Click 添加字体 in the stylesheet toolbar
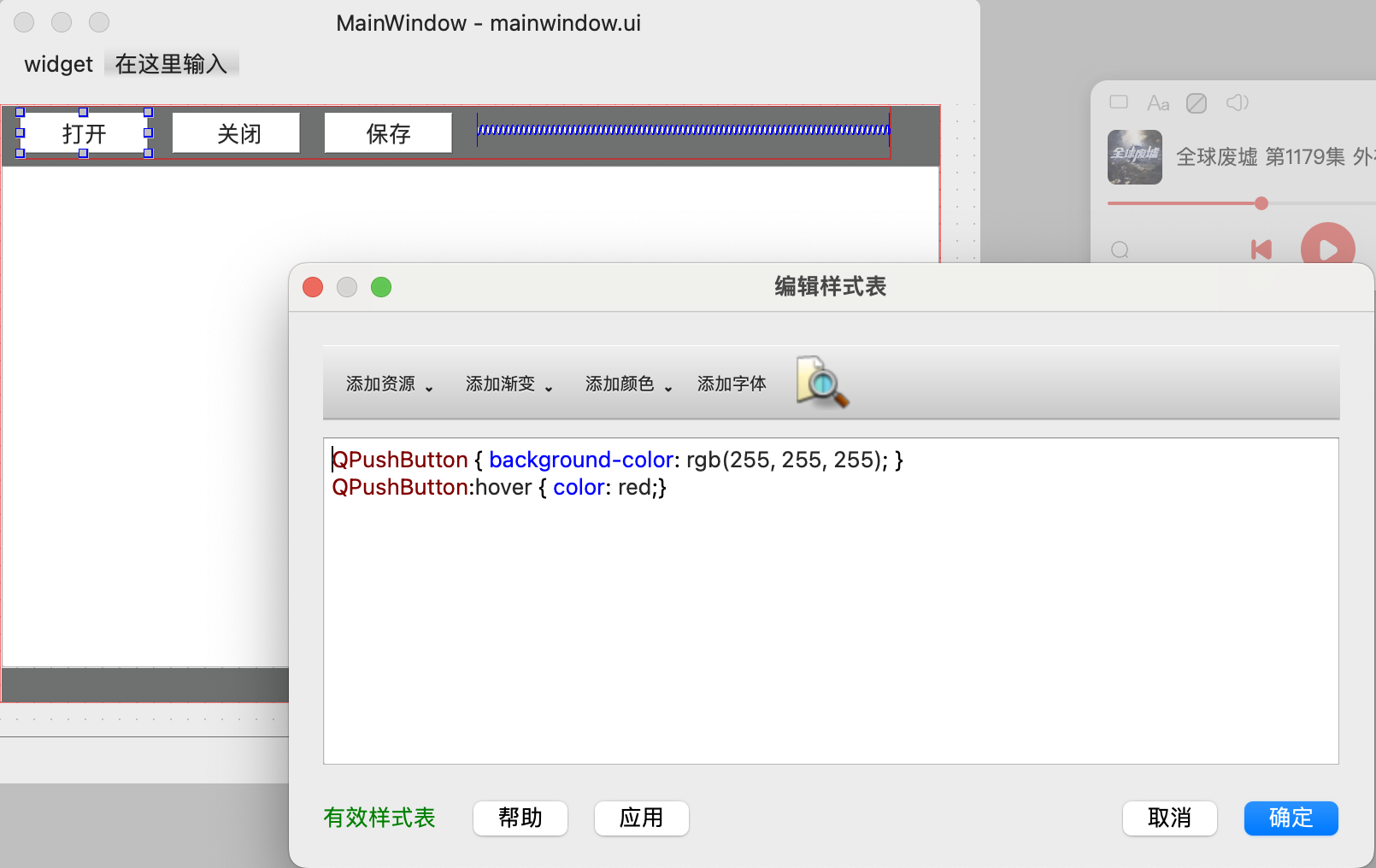The width and height of the screenshot is (1376, 868). pyautogui.click(x=732, y=384)
